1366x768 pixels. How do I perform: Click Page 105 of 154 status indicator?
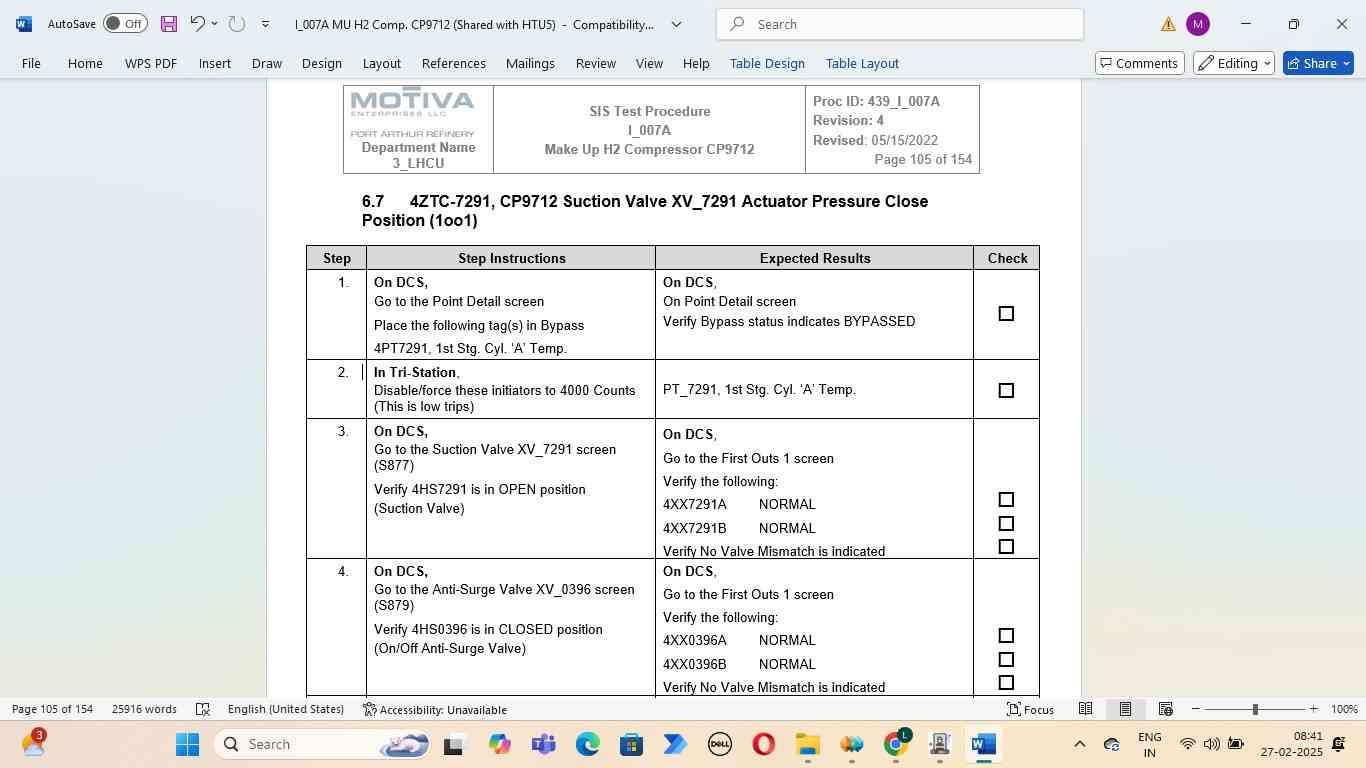coord(52,709)
